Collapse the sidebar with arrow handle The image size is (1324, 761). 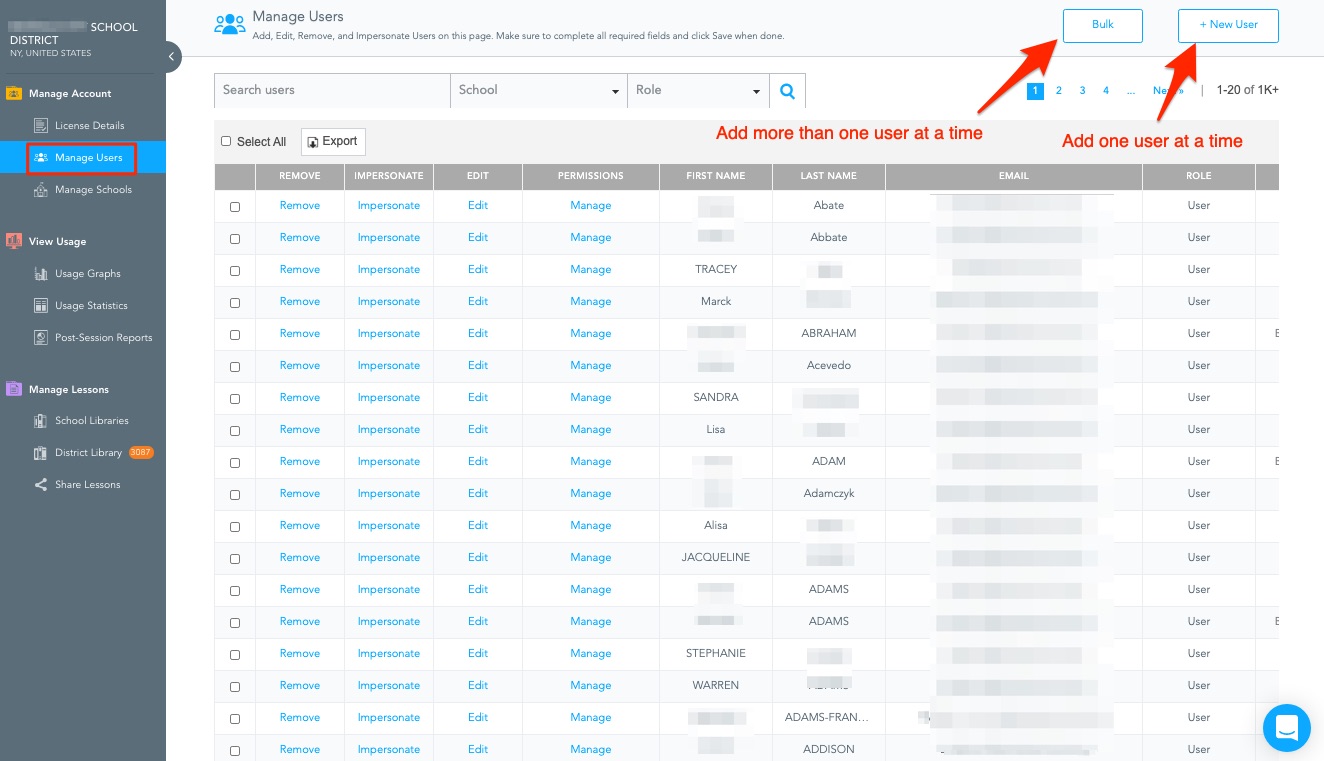173,57
